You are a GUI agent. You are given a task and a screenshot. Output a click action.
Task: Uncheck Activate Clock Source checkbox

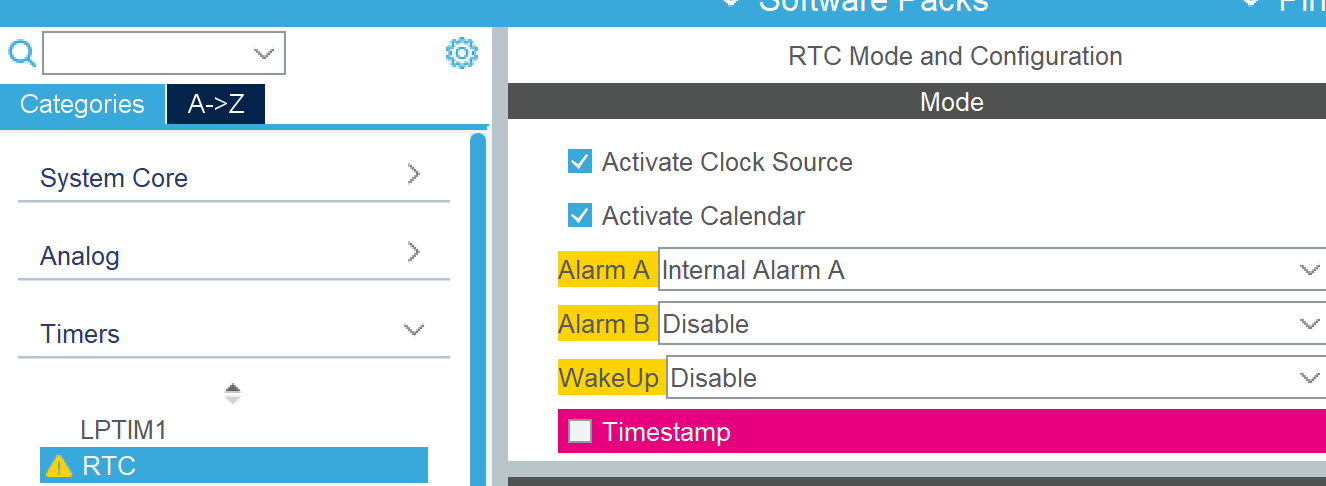[580, 162]
